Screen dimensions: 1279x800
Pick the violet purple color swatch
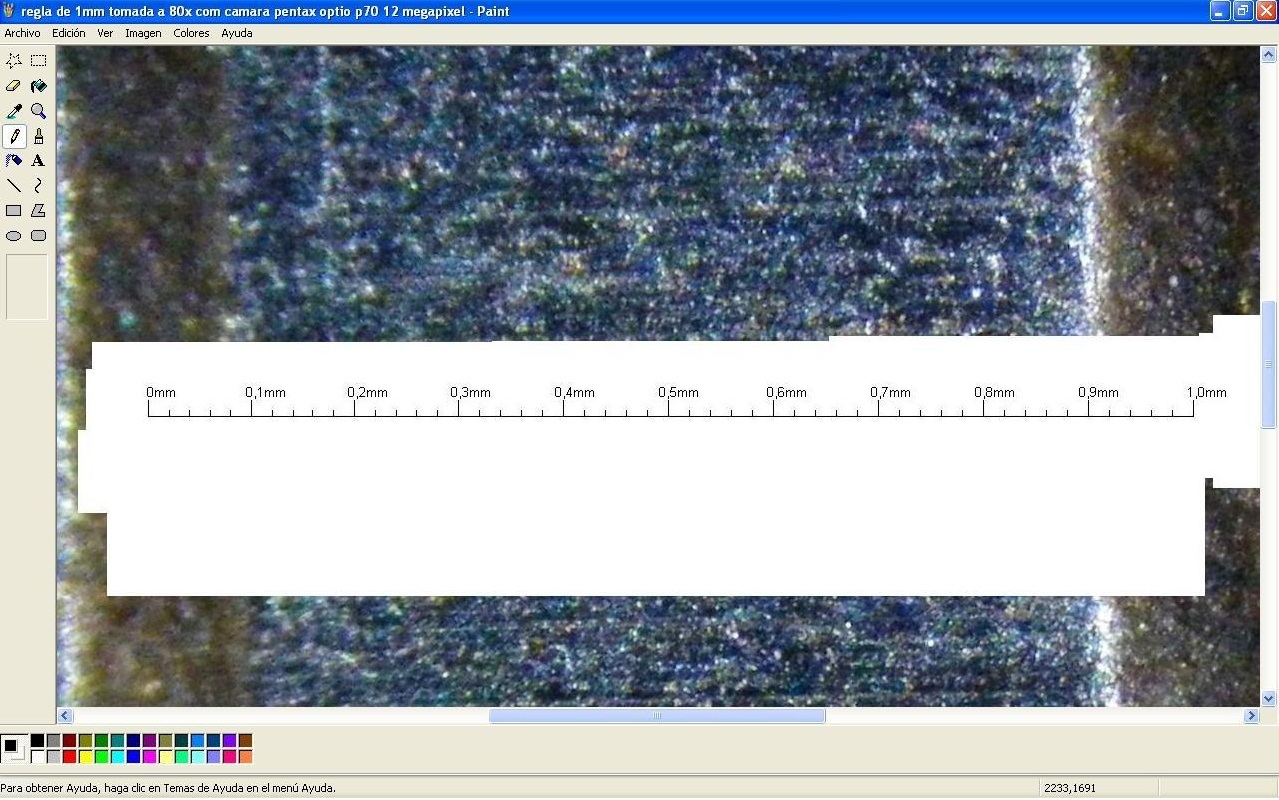229,740
